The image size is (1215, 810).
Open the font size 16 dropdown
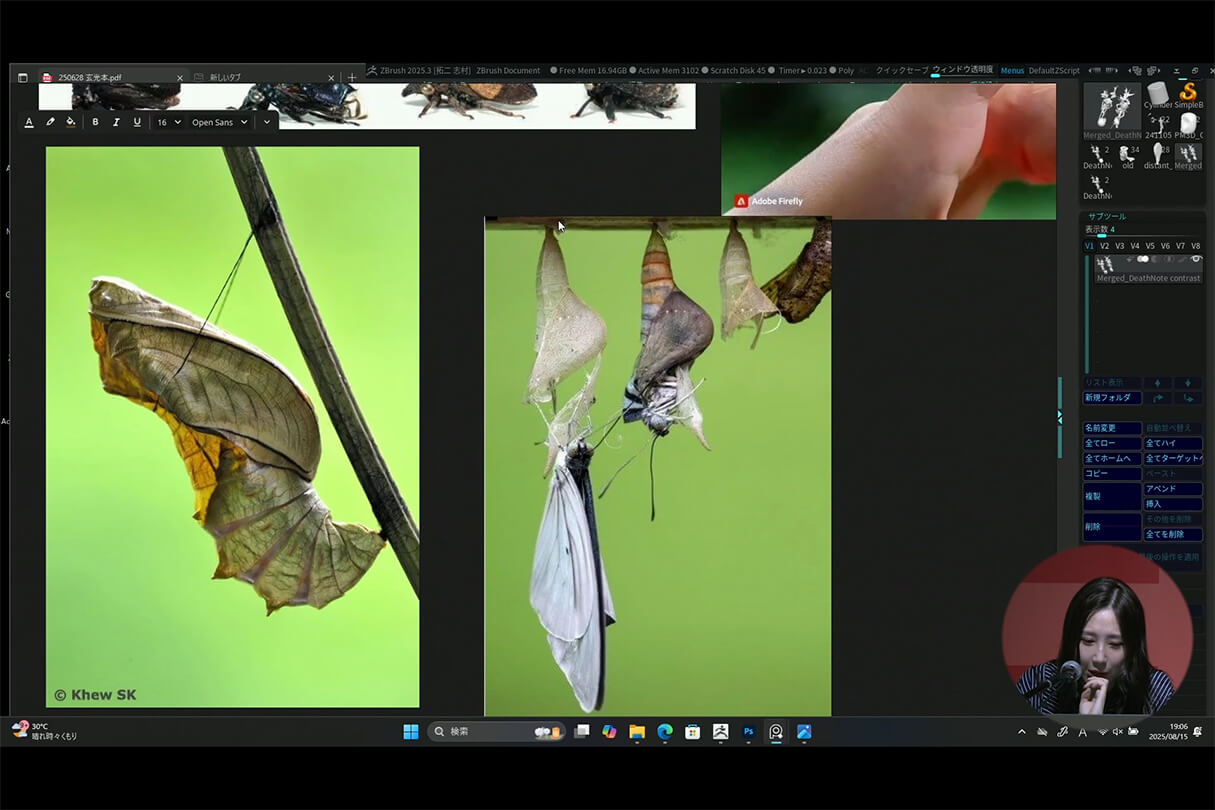click(168, 122)
